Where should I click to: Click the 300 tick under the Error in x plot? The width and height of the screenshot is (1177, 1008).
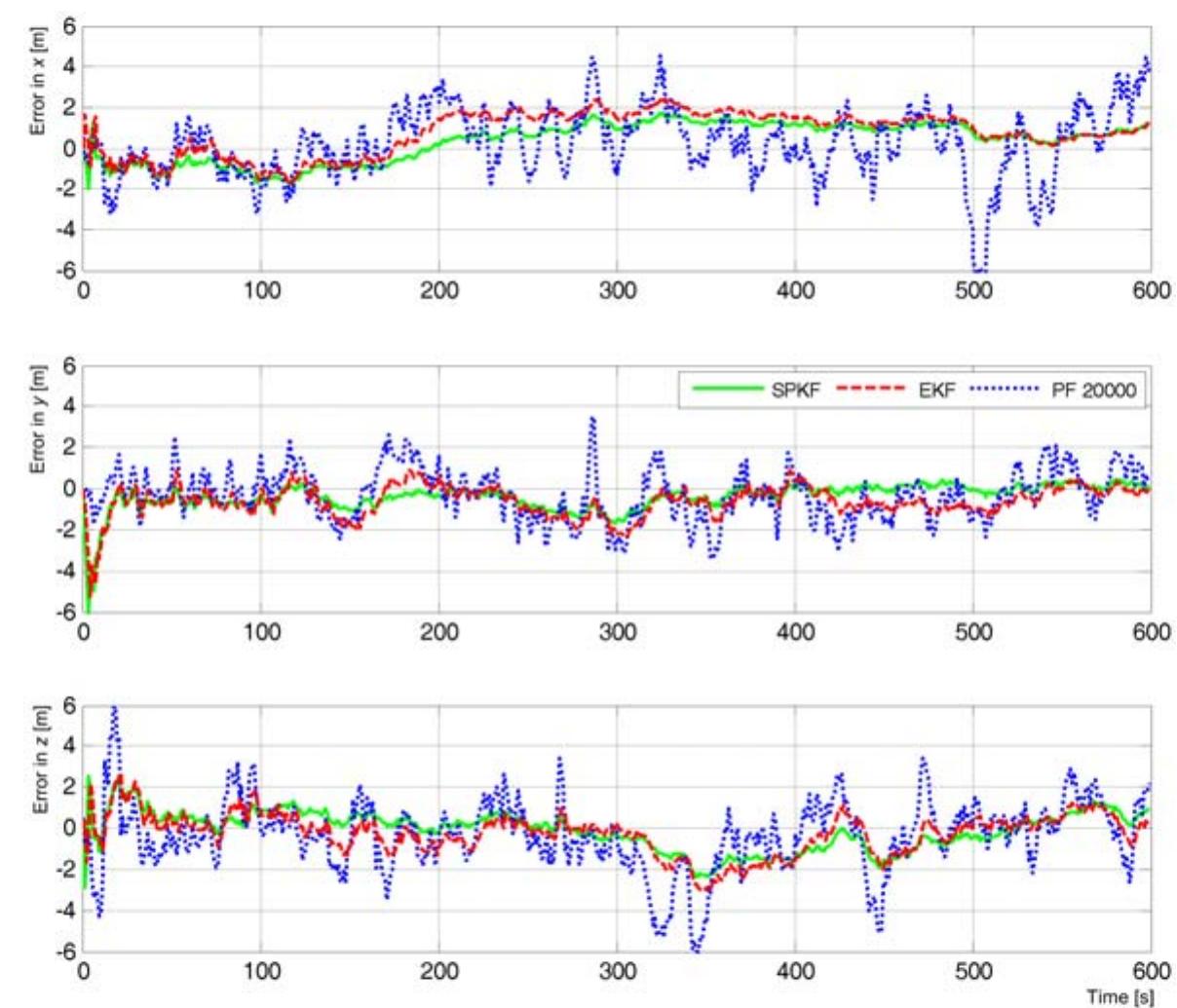pyautogui.click(x=618, y=292)
